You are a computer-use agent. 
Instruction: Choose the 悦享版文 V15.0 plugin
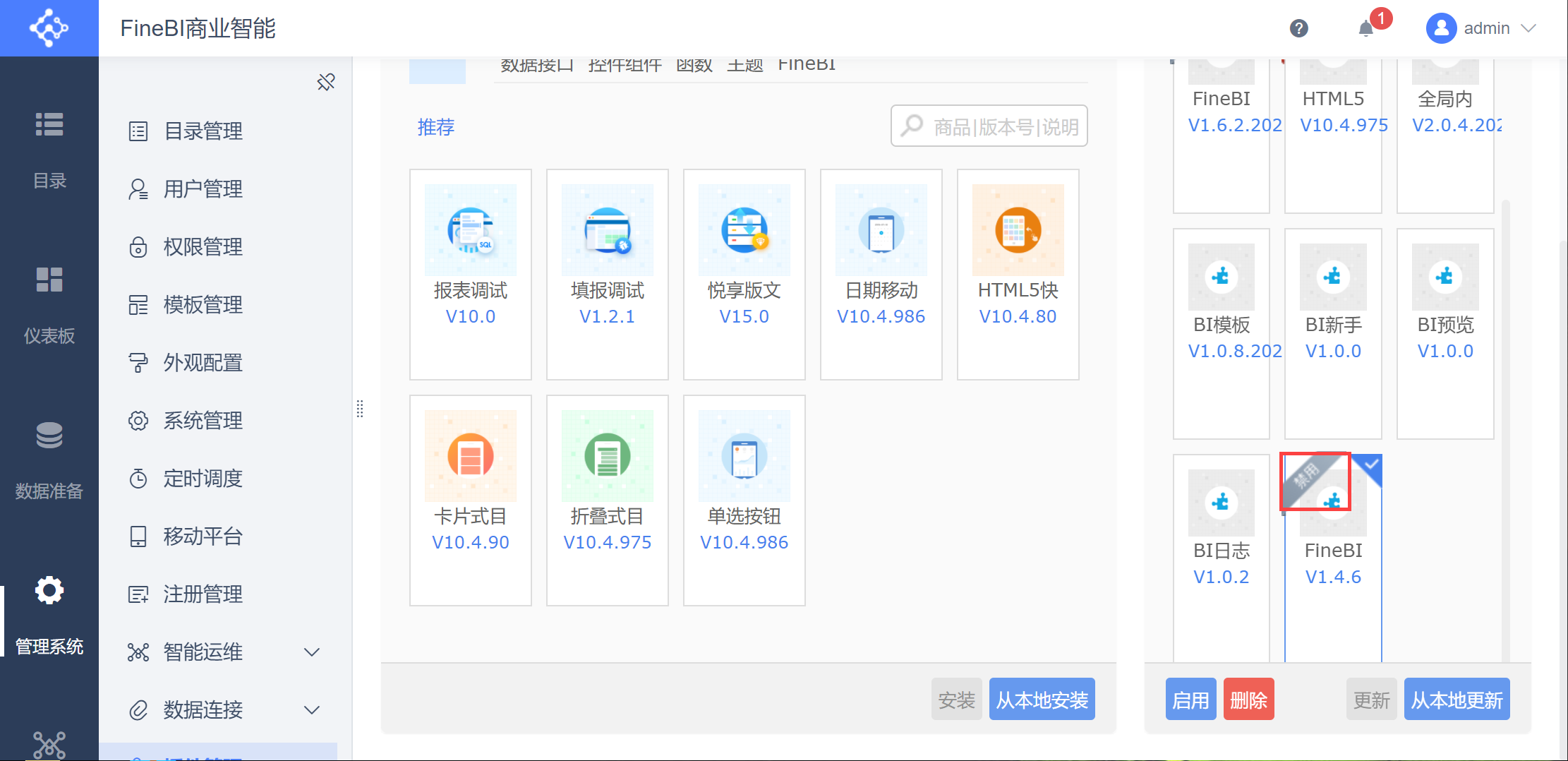click(x=744, y=275)
